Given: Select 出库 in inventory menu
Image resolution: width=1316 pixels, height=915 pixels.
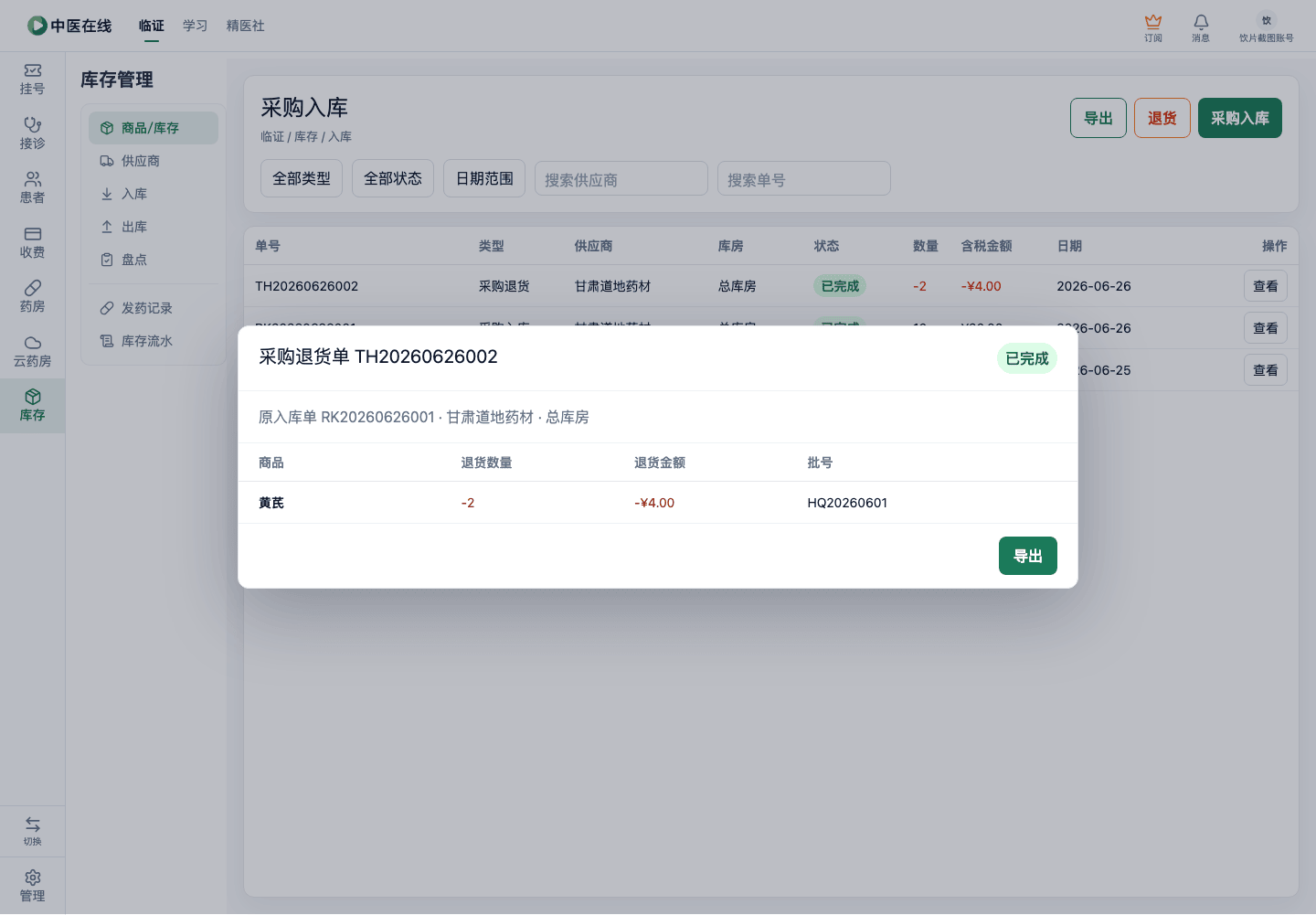Looking at the screenshot, I should [x=154, y=227].
